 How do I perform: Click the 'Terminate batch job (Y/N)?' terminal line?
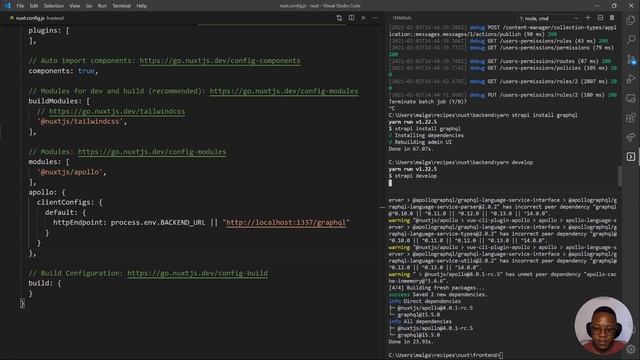click(x=427, y=102)
